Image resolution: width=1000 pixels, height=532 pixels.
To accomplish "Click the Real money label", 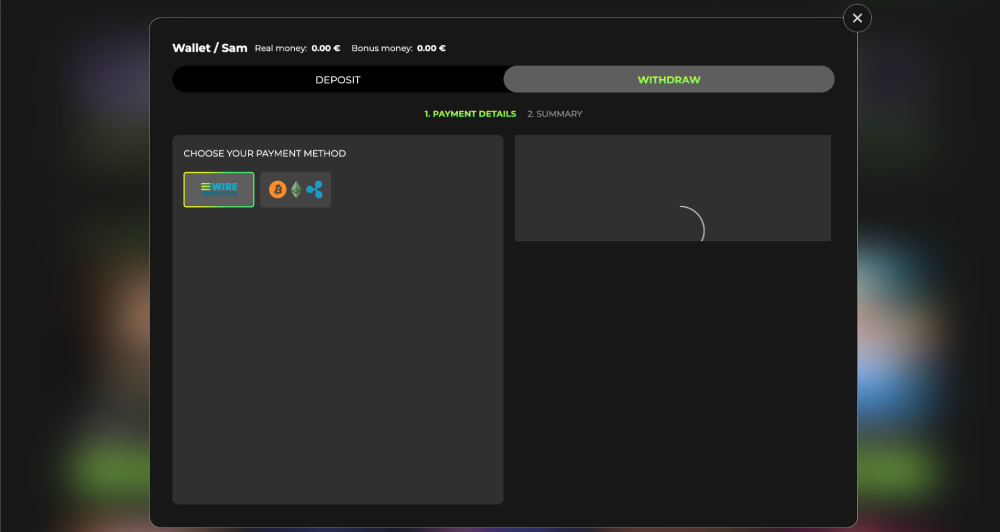I will click(281, 48).
